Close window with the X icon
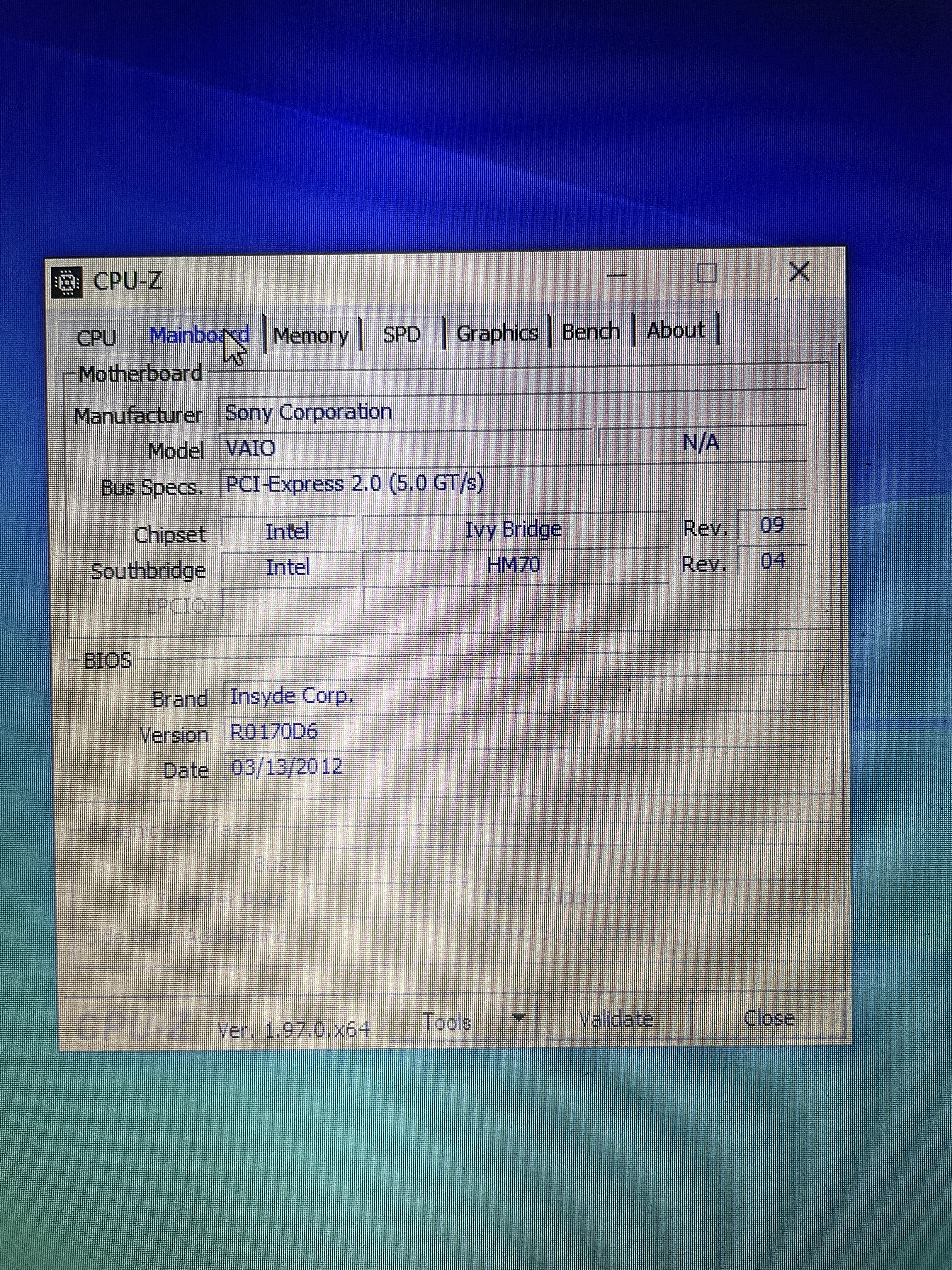 click(x=799, y=272)
